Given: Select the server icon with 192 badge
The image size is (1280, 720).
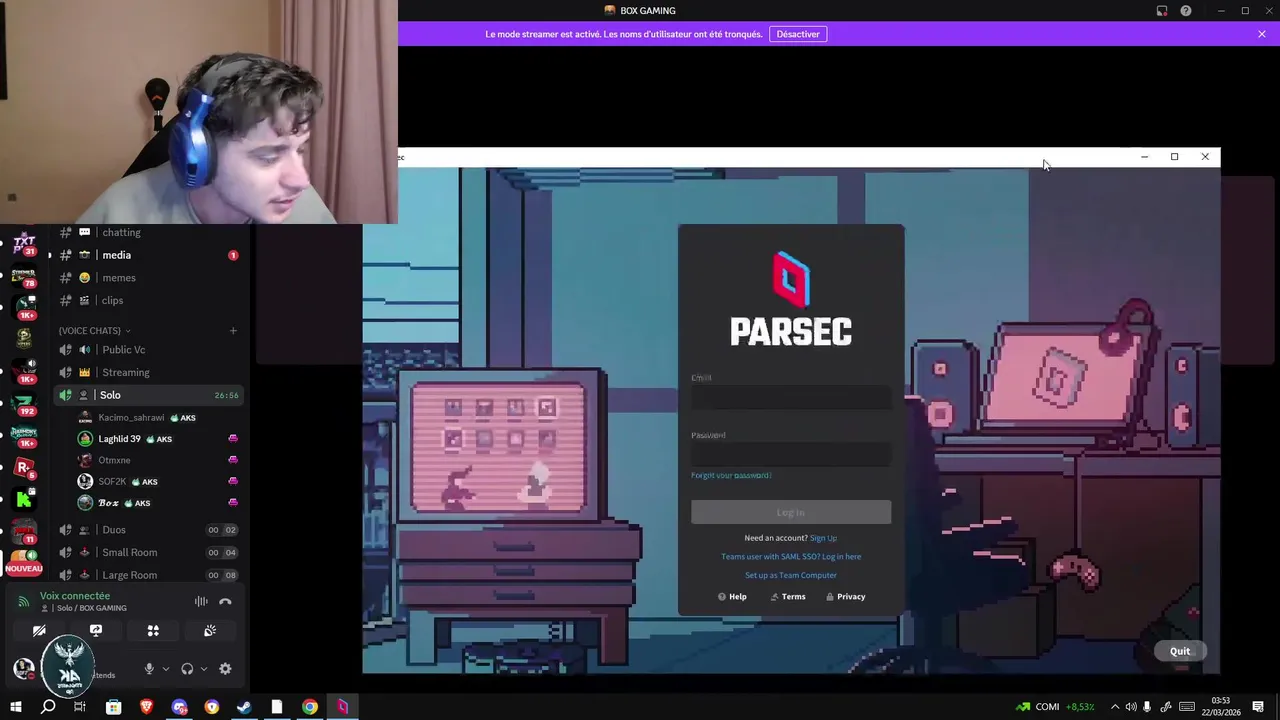Looking at the screenshot, I should point(24,403).
